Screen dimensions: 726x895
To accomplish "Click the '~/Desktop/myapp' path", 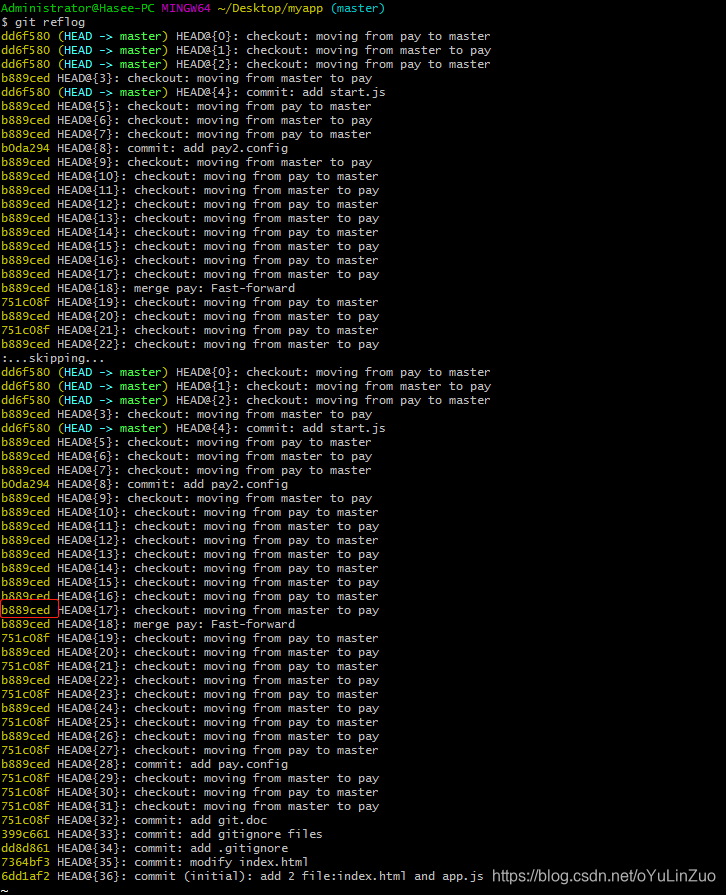I will click(x=270, y=9).
